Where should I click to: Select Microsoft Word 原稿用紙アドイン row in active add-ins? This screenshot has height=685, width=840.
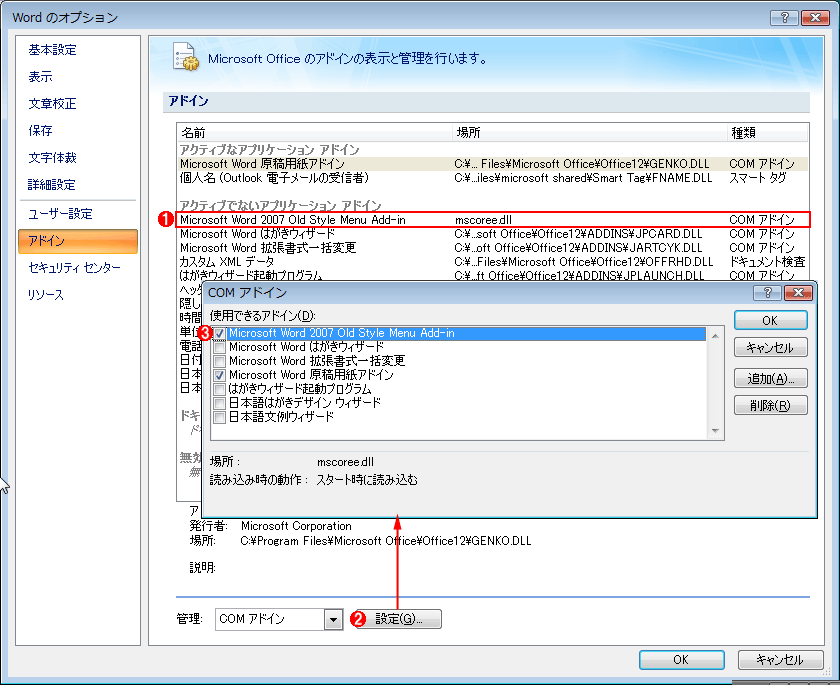(x=492, y=164)
